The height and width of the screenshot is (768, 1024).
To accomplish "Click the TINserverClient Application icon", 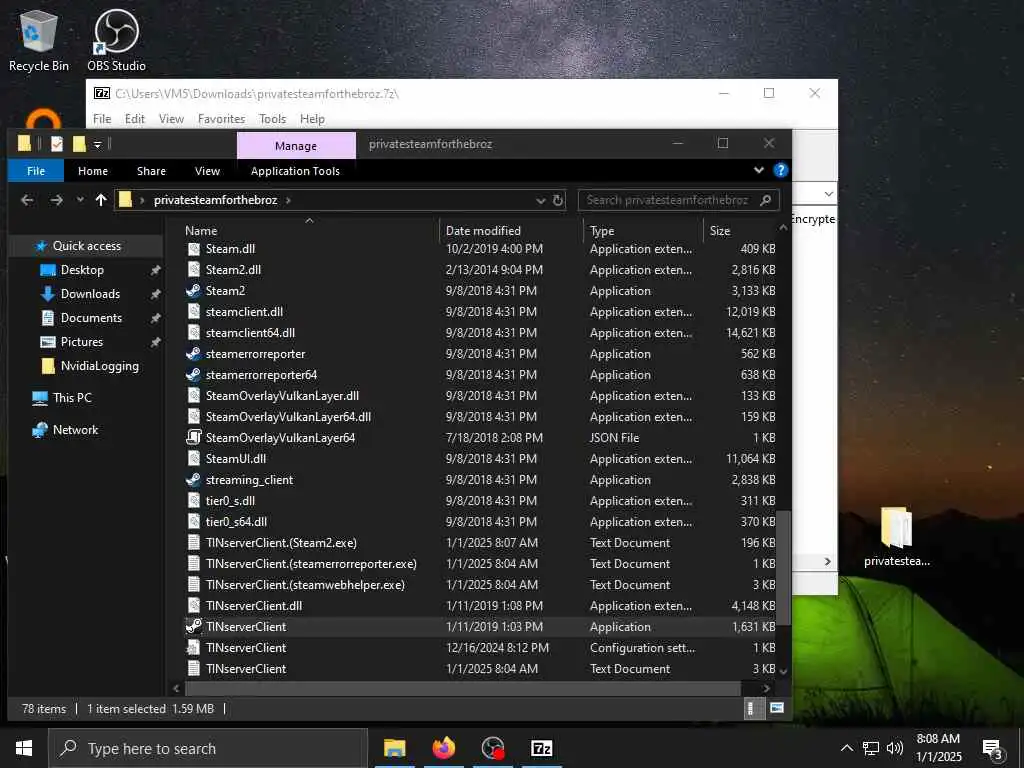I will 193,626.
